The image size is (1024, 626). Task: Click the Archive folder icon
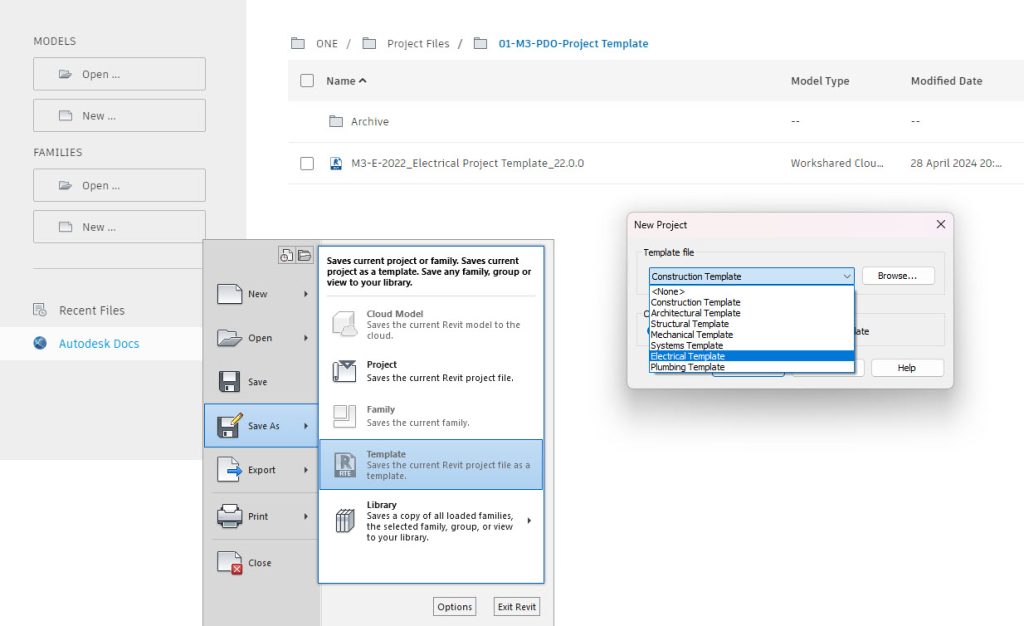click(336, 121)
